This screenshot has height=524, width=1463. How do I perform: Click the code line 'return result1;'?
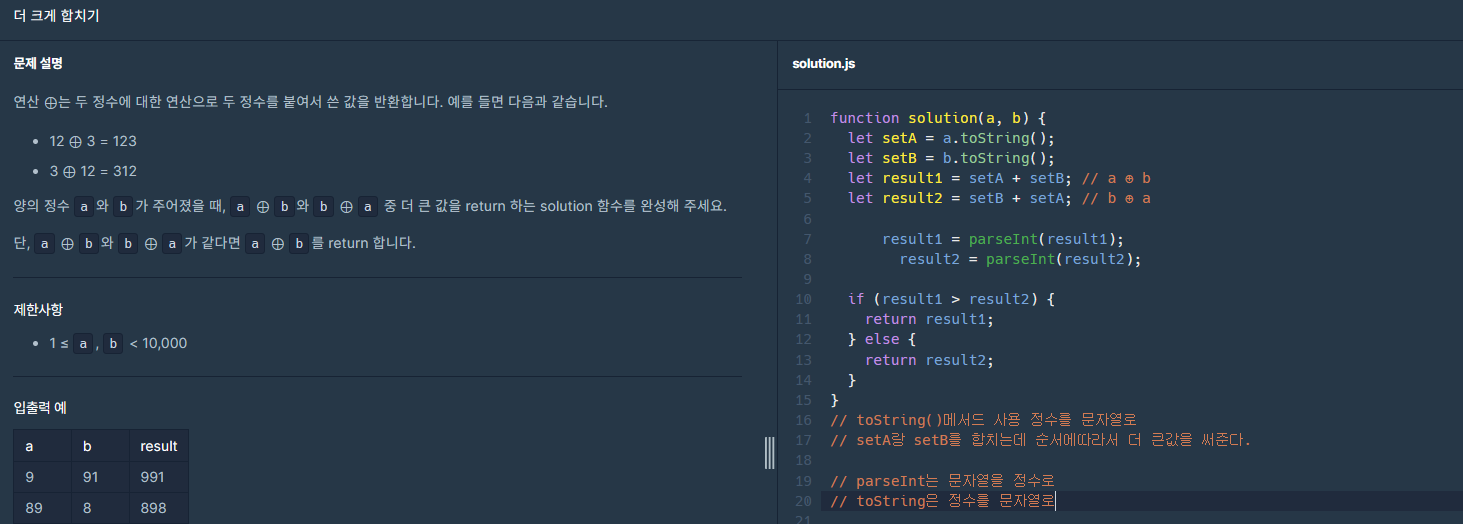point(930,319)
